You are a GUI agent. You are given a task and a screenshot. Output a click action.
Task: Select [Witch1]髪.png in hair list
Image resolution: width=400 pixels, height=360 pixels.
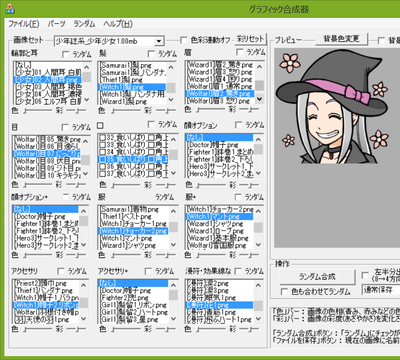point(132,87)
